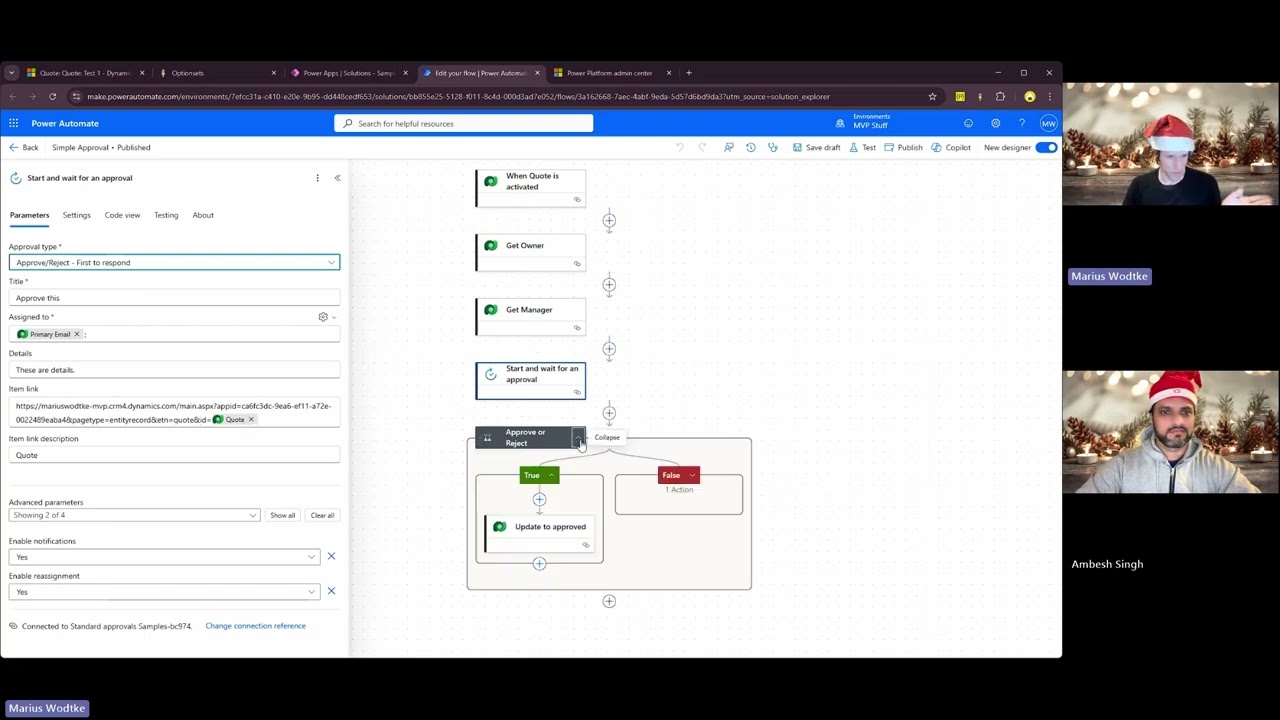Switch to the Testing tab

(x=166, y=215)
